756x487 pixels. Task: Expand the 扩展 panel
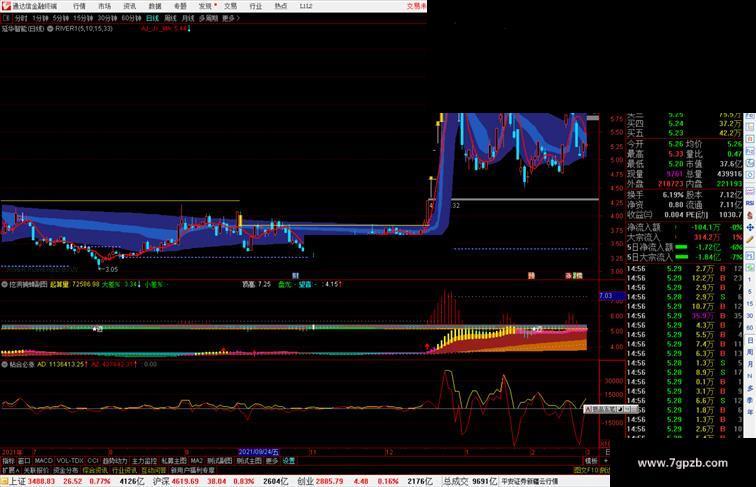10,470
